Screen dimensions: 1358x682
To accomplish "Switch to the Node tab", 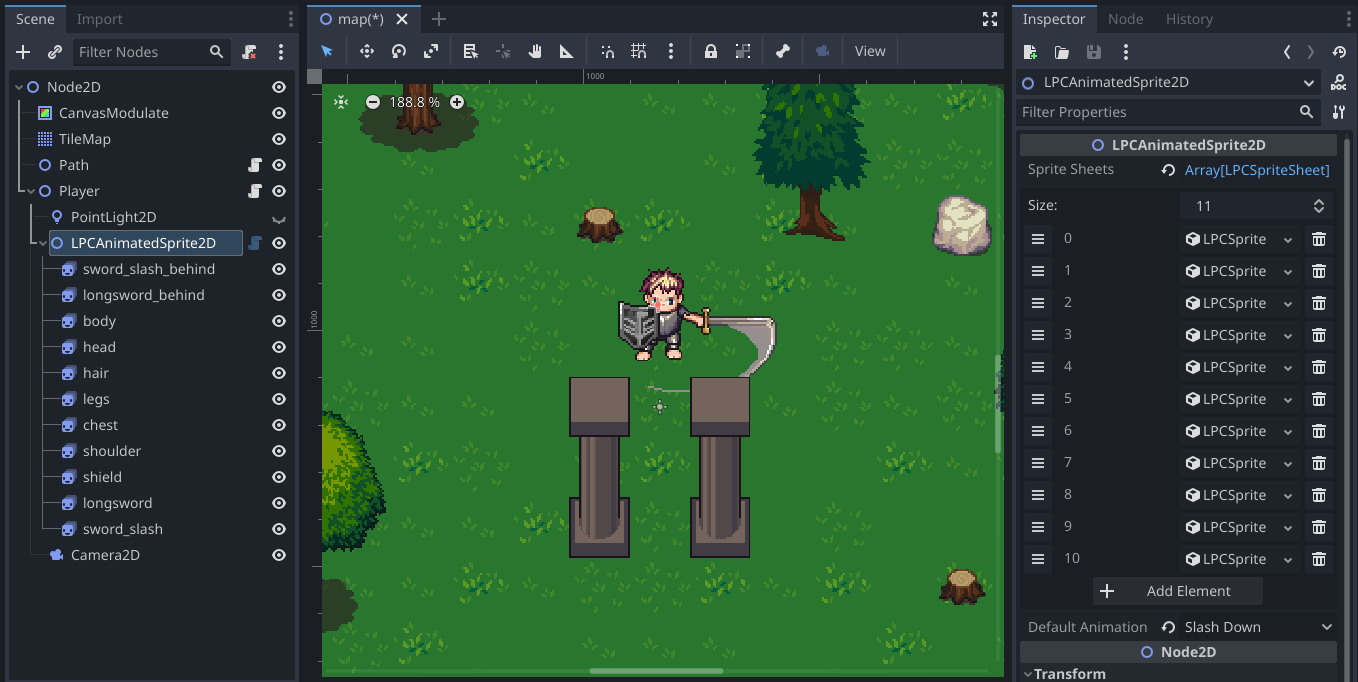I will pos(1125,19).
